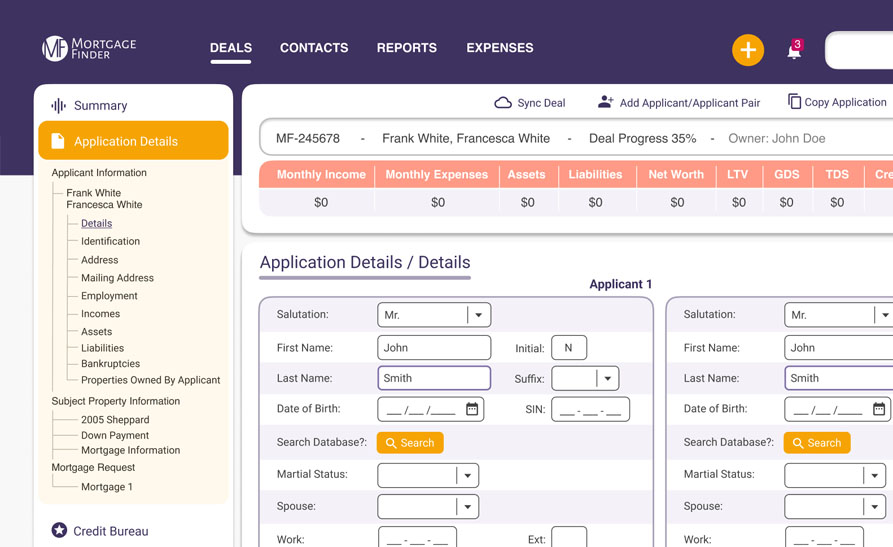Click Applicant 1 Initial field
The height and width of the screenshot is (547, 893).
tap(569, 348)
